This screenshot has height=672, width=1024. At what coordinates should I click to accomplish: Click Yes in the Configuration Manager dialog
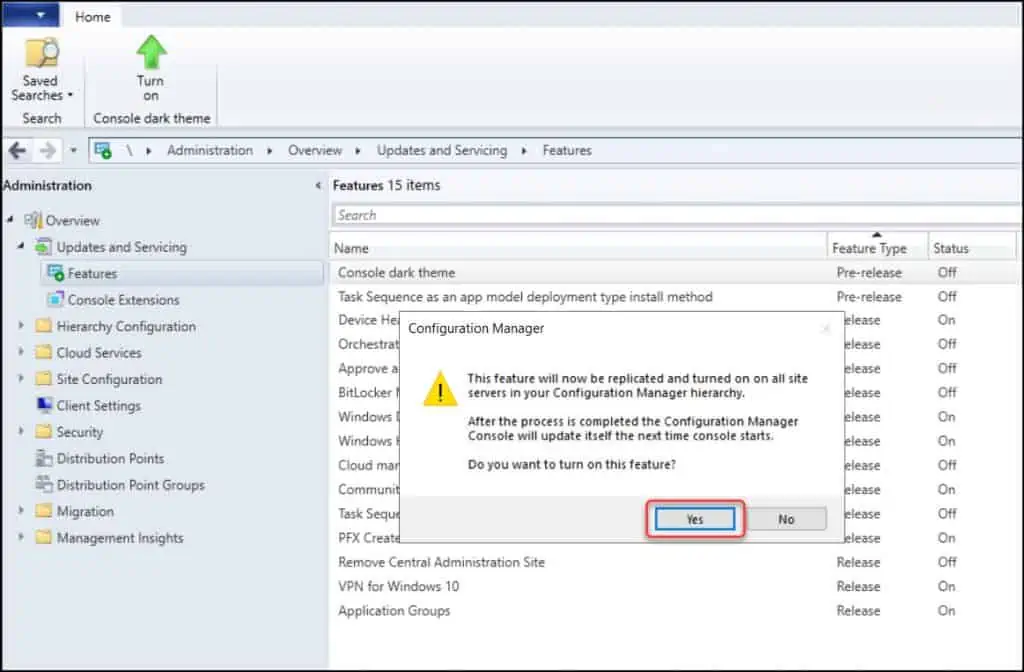coord(695,519)
